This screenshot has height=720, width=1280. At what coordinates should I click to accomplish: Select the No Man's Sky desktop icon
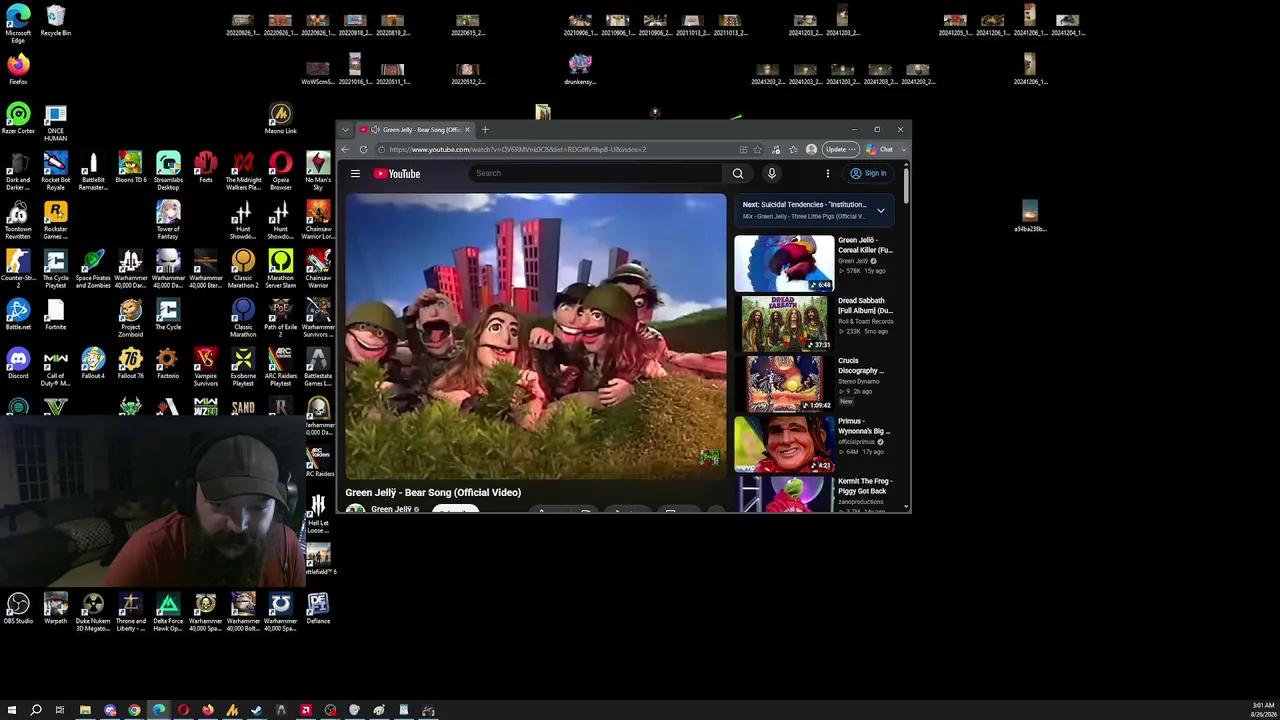click(318, 171)
